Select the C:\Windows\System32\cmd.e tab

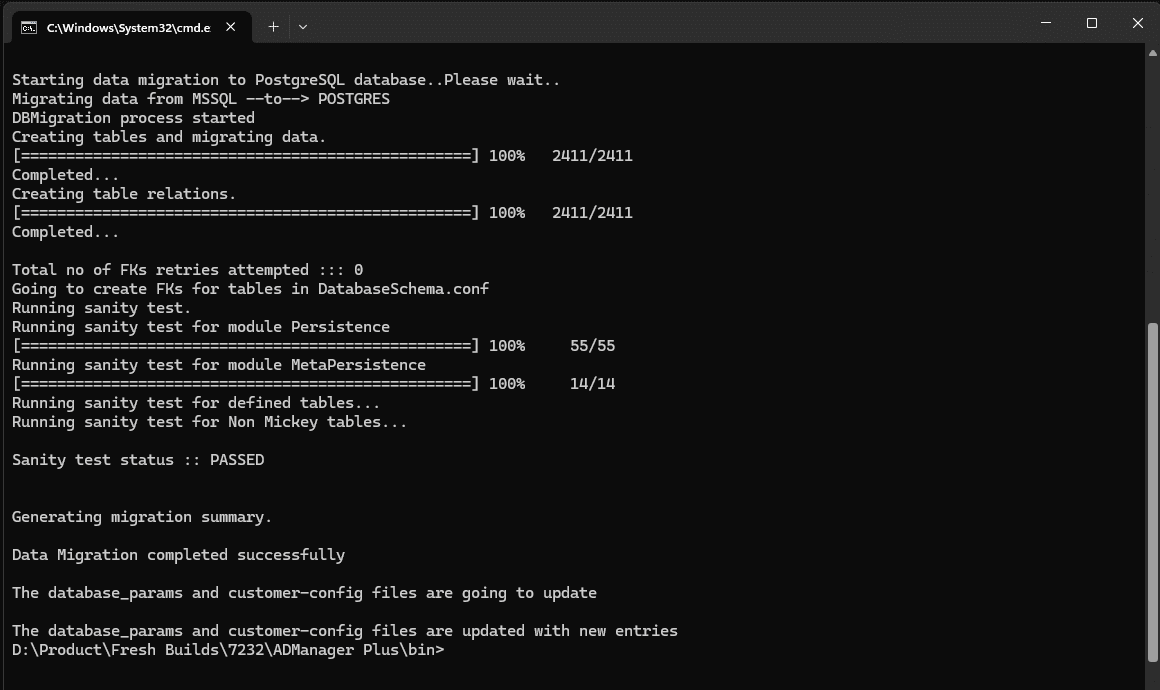tap(130, 27)
